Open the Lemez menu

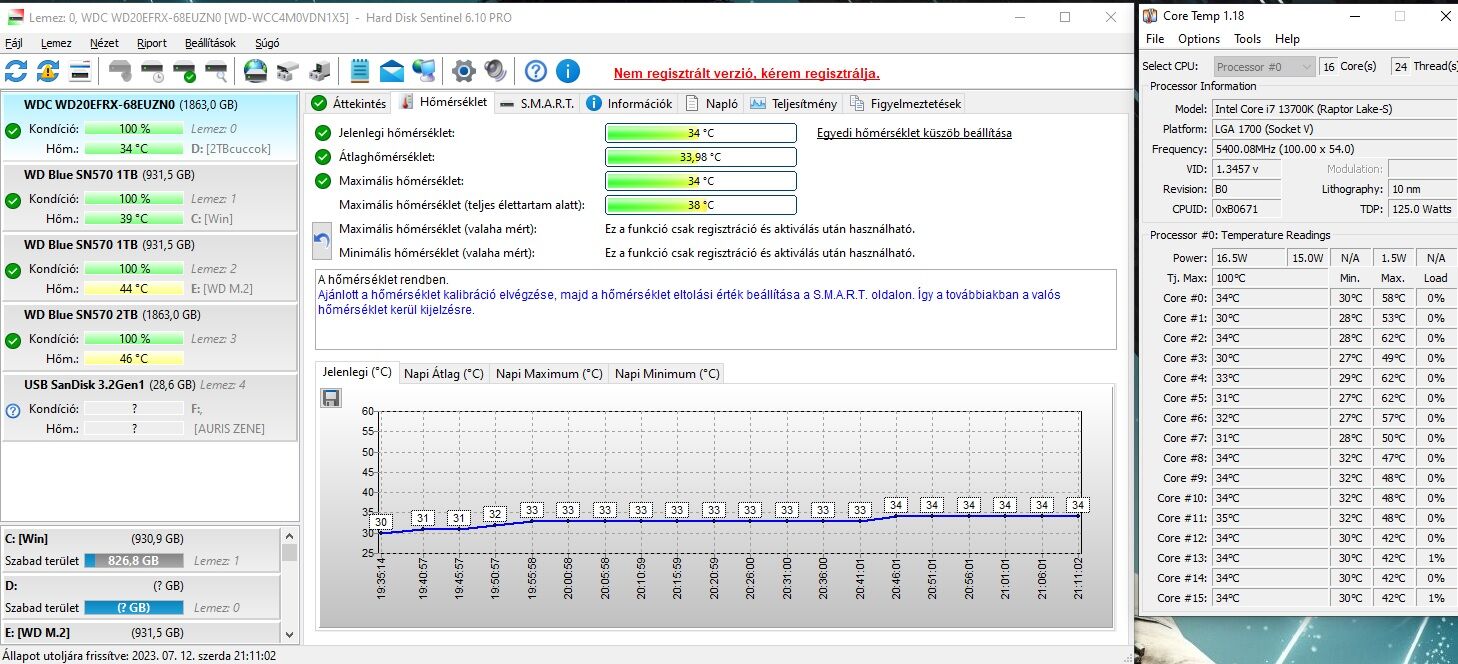tap(56, 43)
